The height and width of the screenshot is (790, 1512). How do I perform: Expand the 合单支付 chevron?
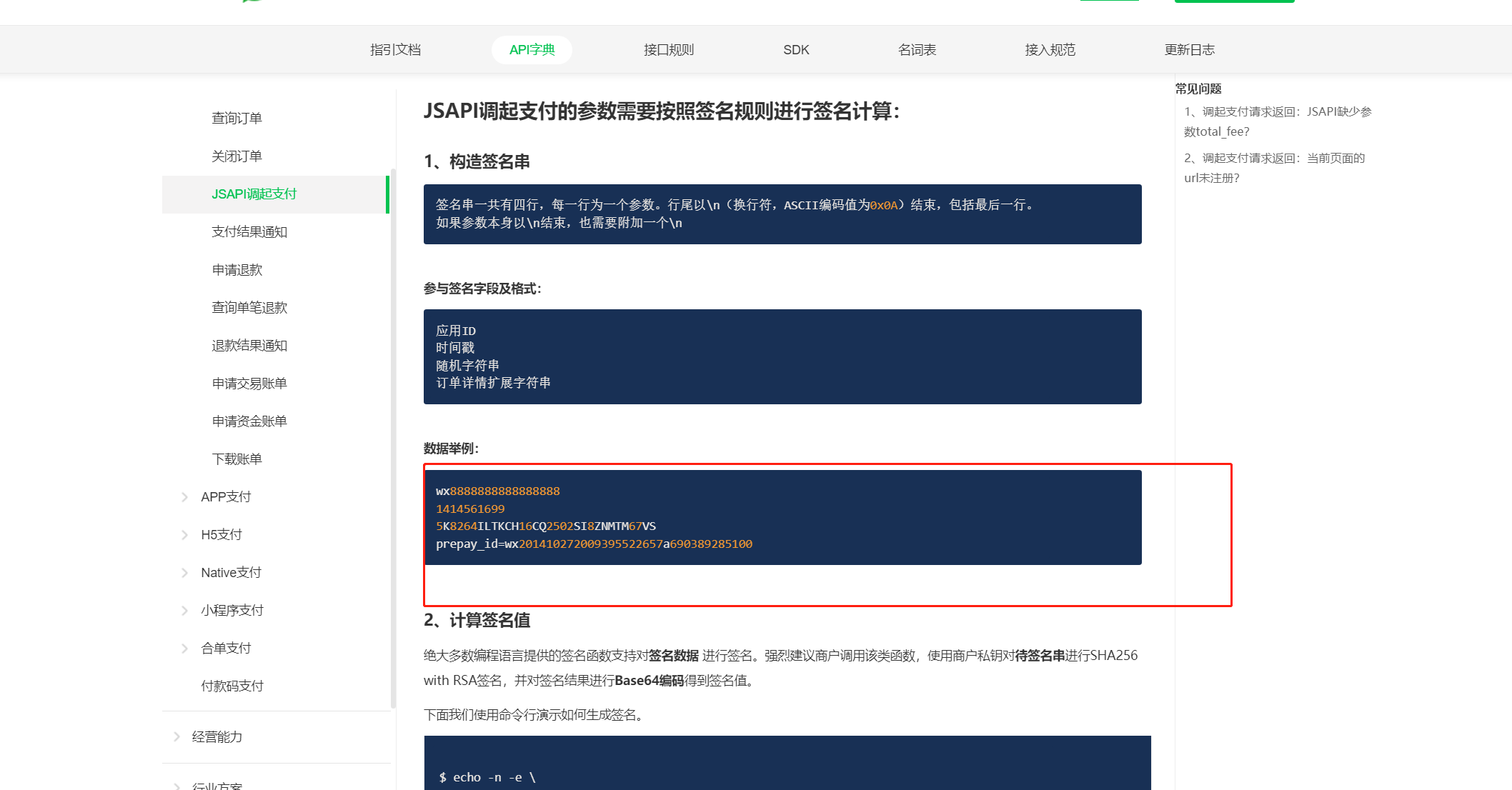[x=184, y=649]
